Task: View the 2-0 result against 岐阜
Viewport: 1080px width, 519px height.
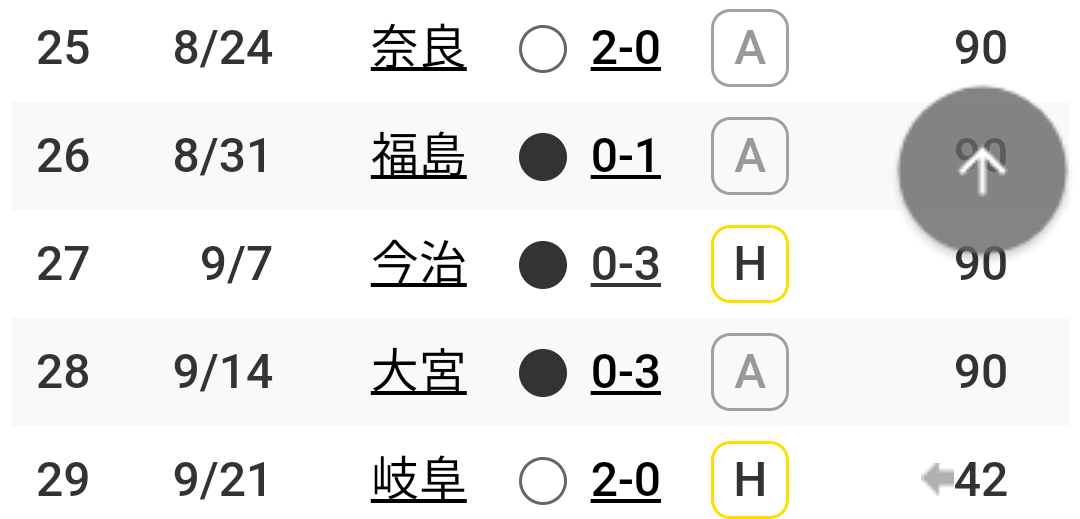Action: coord(625,480)
